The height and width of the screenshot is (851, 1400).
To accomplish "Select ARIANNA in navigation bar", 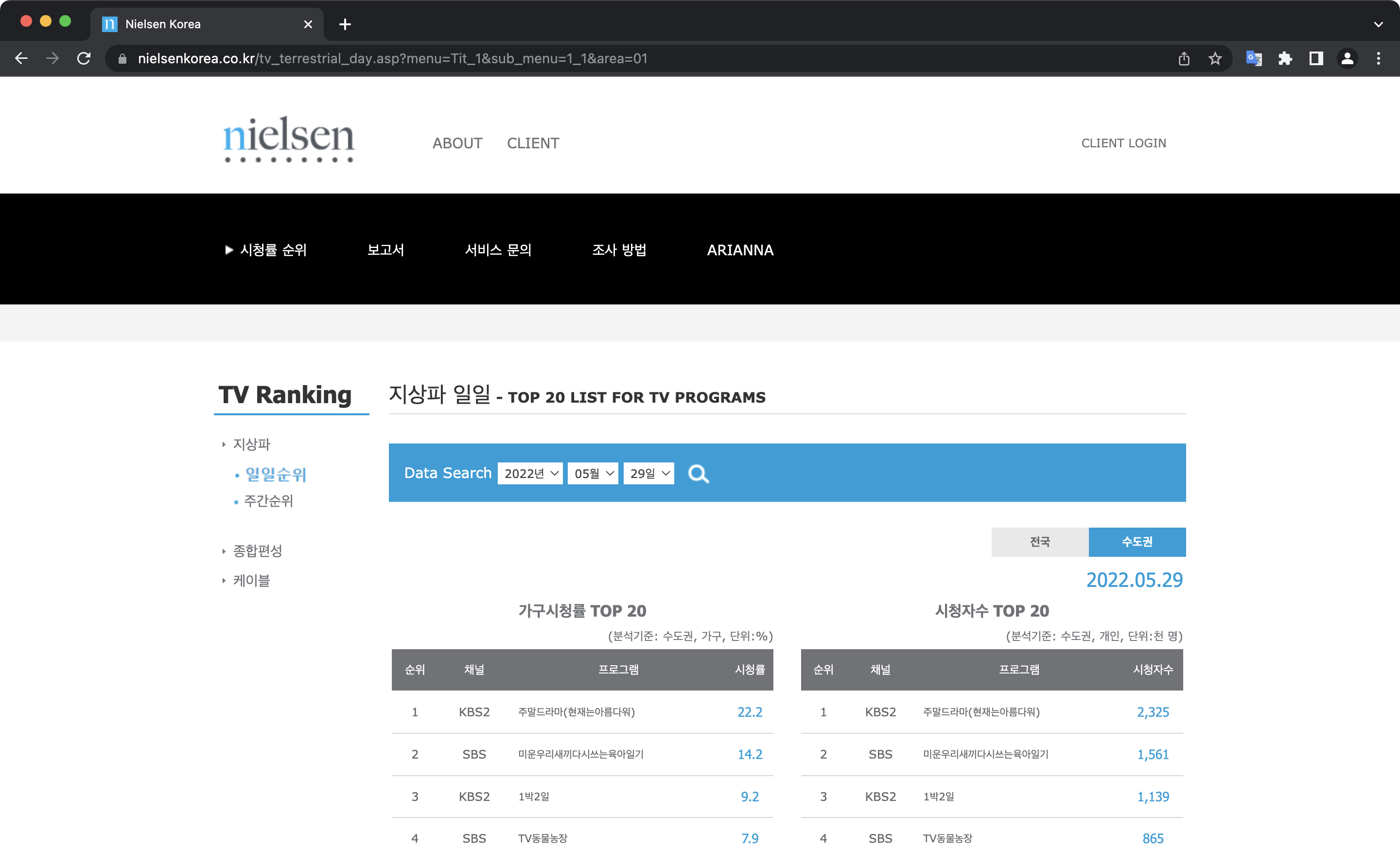I will (x=740, y=250).
